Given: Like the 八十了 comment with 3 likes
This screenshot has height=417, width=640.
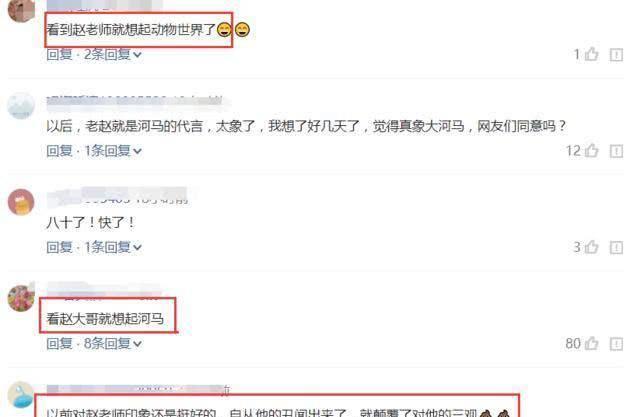Looking at the screenshot, I should point(591,247).
